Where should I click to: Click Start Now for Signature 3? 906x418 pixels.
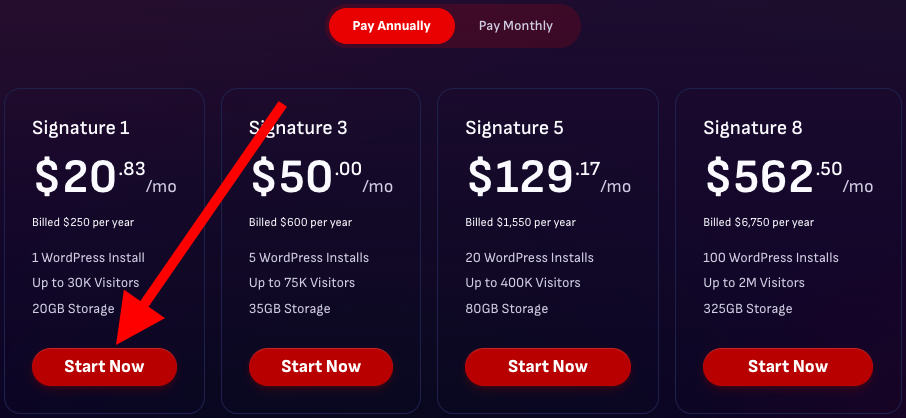321,367
